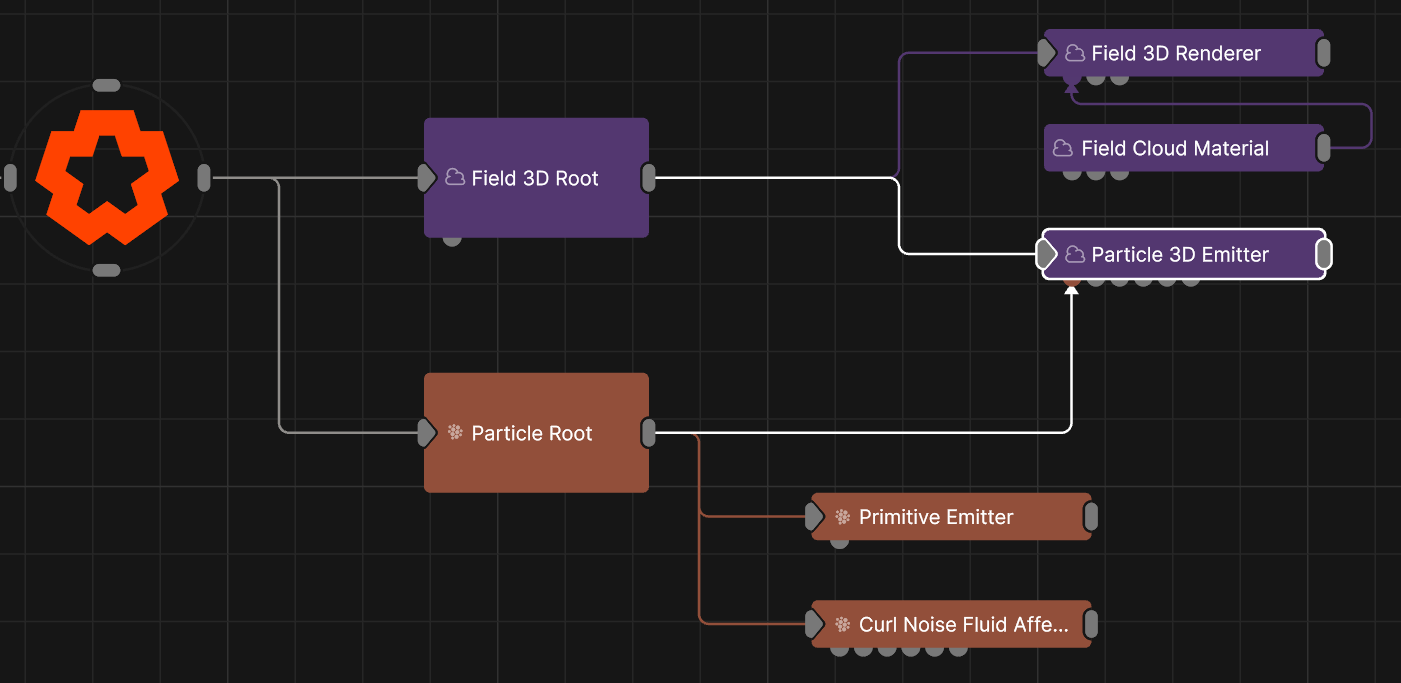Click the cloud icon on Field 3D Renderer
The height and width of the screenshot is (683, 1401).
click(1075, 53)
